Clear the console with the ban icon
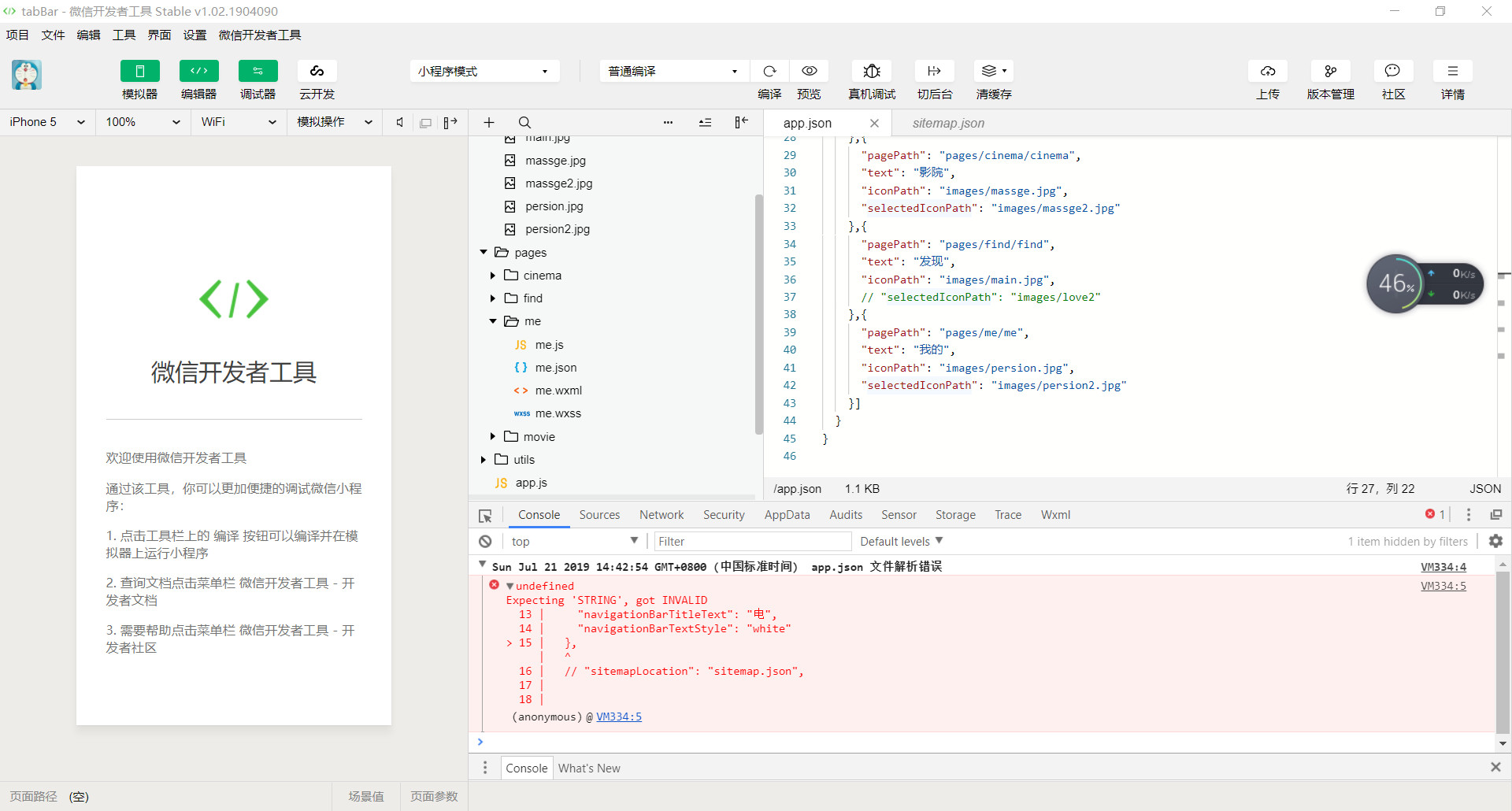The image size is (1512, 811). coord(485,542)
